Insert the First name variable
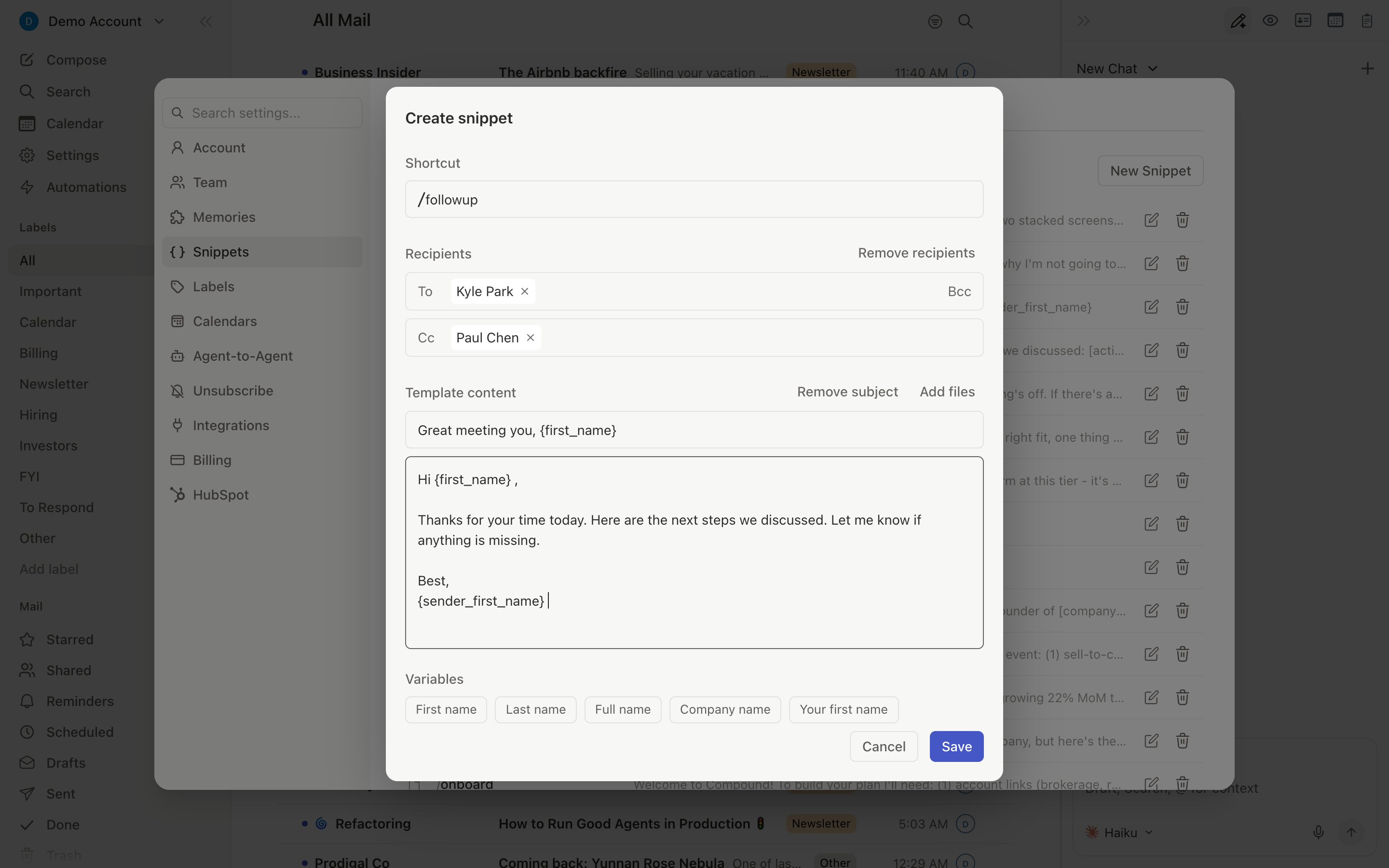The image size is (1389, 868). pos(446,709)
